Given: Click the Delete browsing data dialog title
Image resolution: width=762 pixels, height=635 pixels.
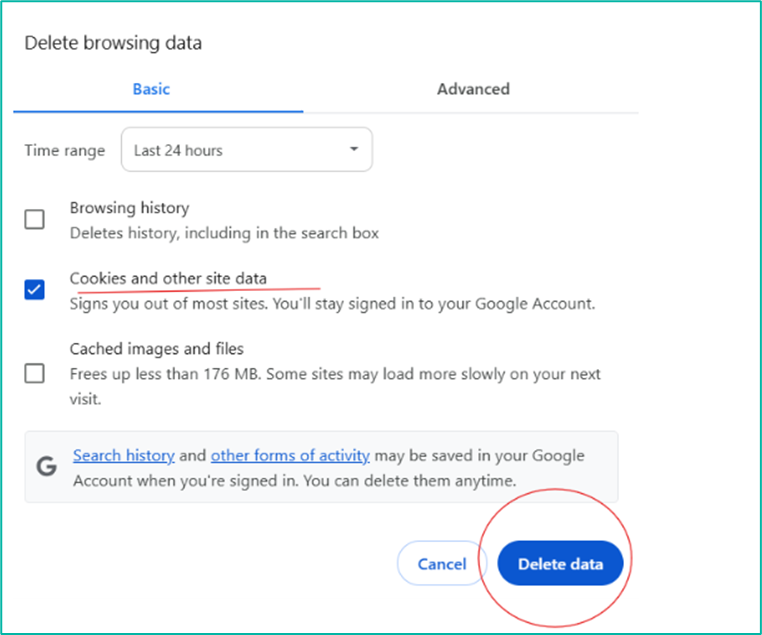Looking at the screenshot, I should point(113,43).
